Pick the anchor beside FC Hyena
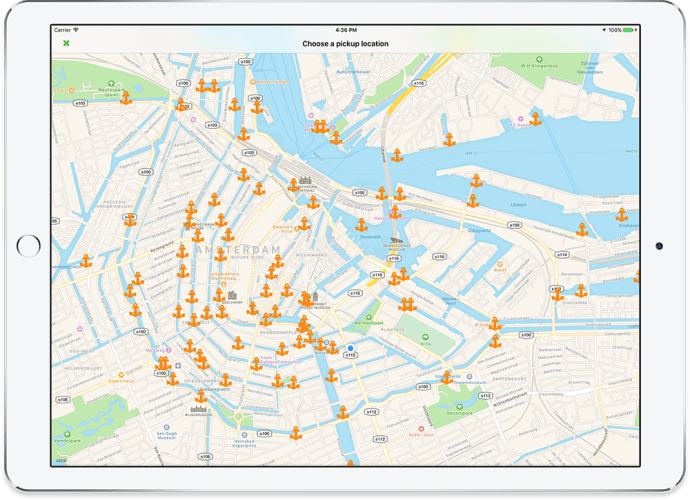Viewport: 690px width, 500px height. [536, 119]
